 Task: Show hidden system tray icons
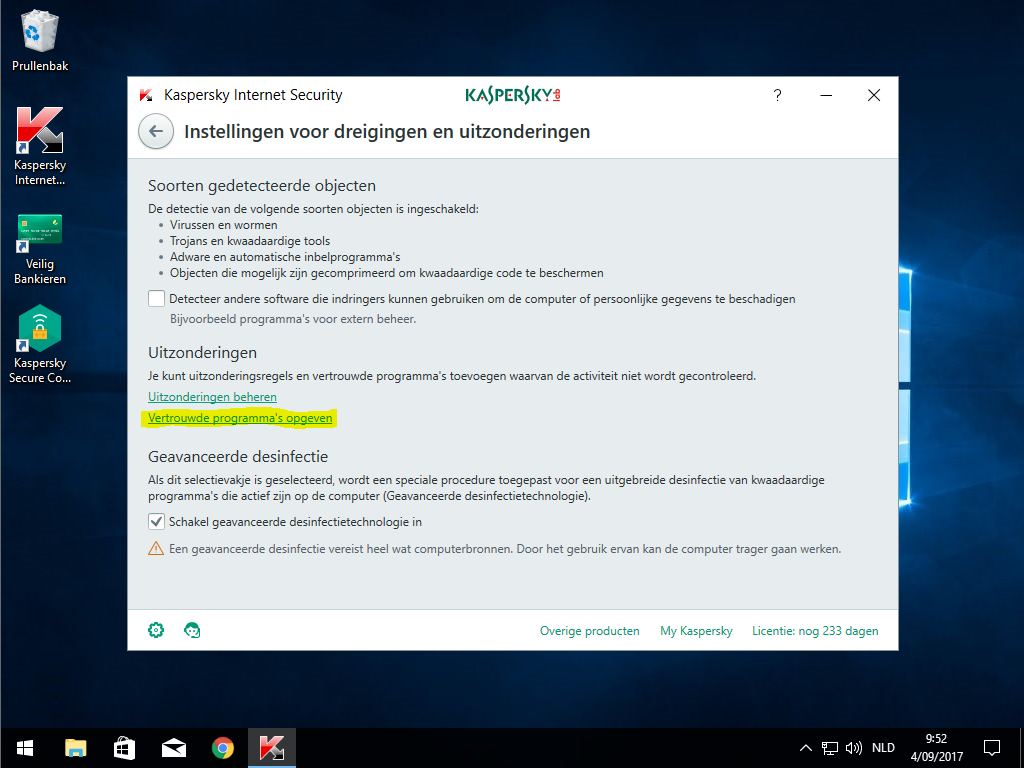pyautogui.click(x=806, y=748)
